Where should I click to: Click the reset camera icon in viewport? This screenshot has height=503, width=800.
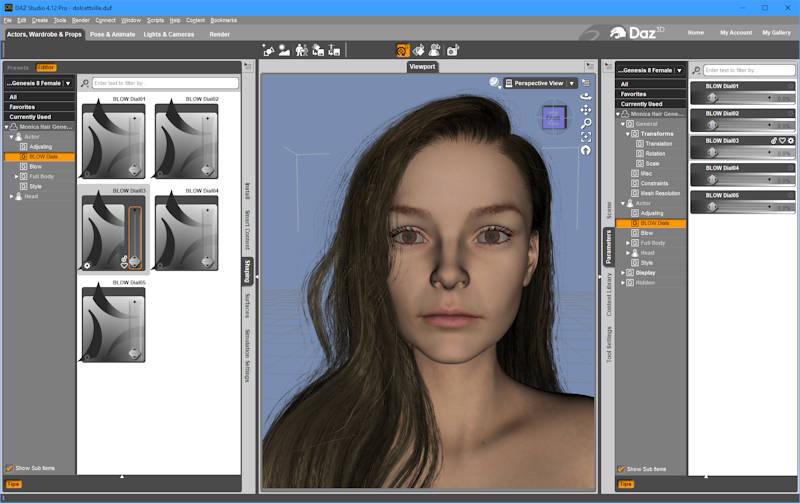tap(586, 151)
